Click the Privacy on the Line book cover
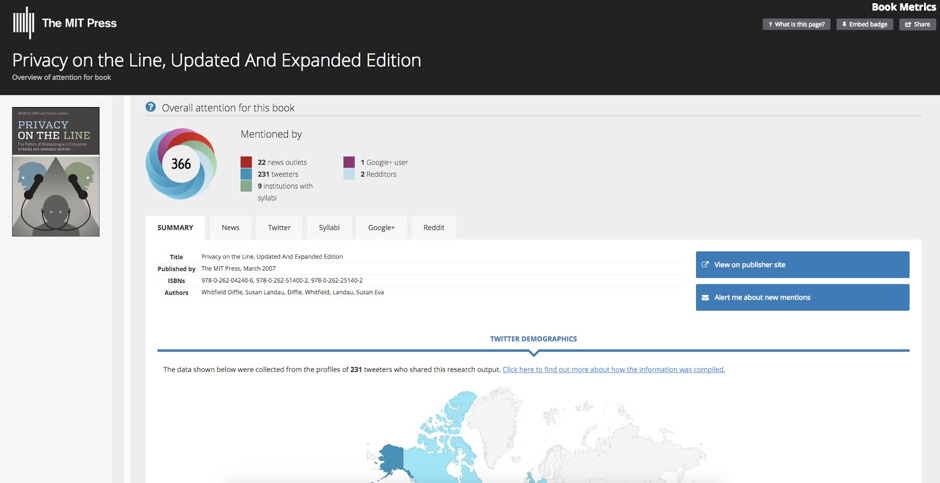 (x=56, y=172)
